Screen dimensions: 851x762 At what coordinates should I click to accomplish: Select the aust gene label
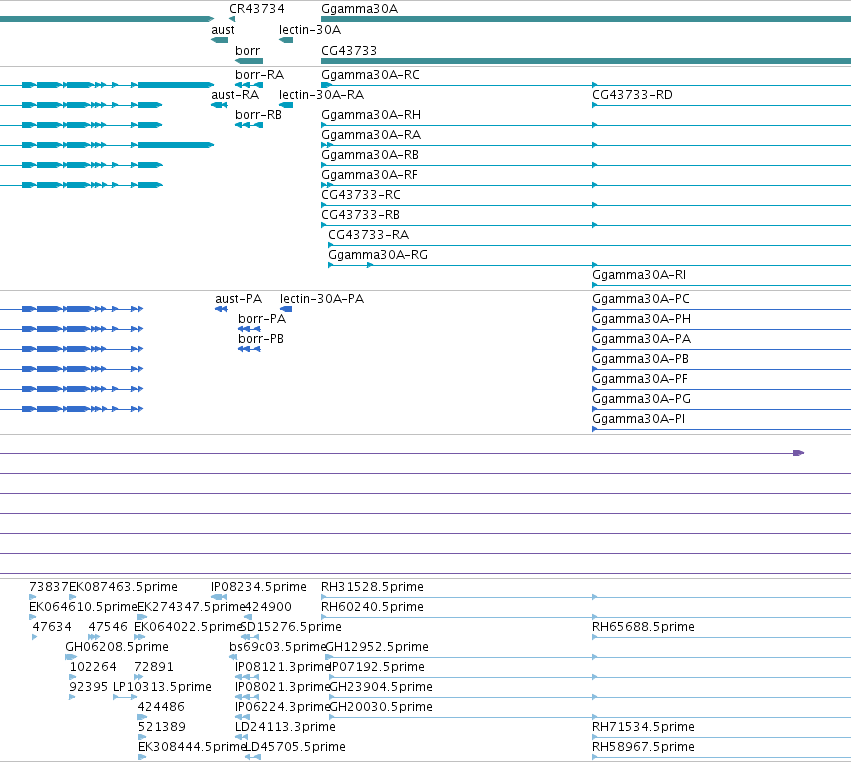pyautogui.click(x=223, y=30)
